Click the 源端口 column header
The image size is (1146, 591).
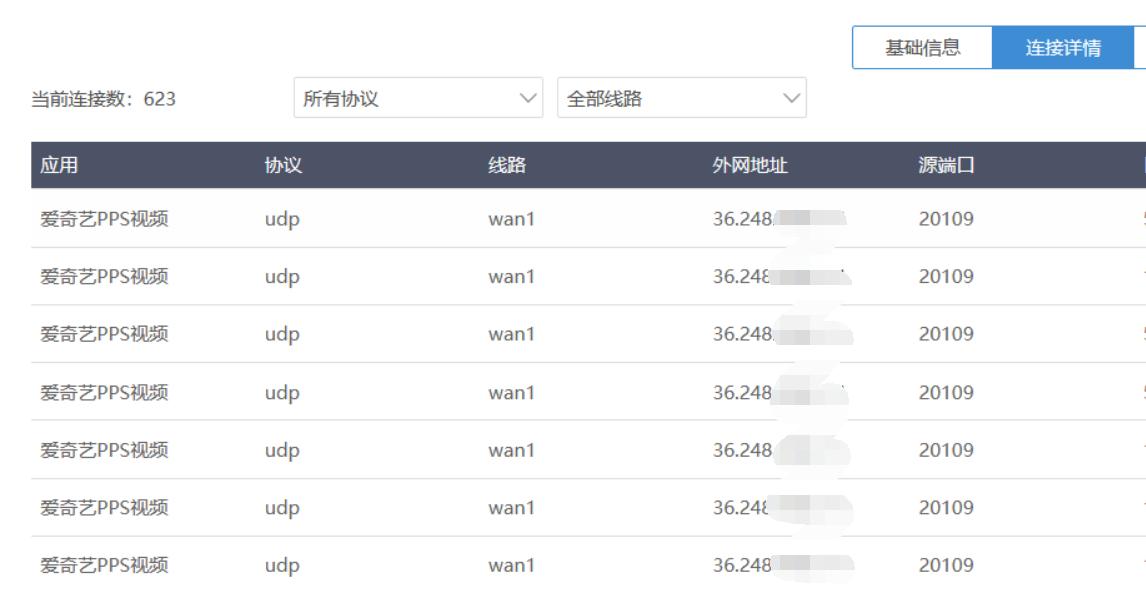[x=946, y=166]
